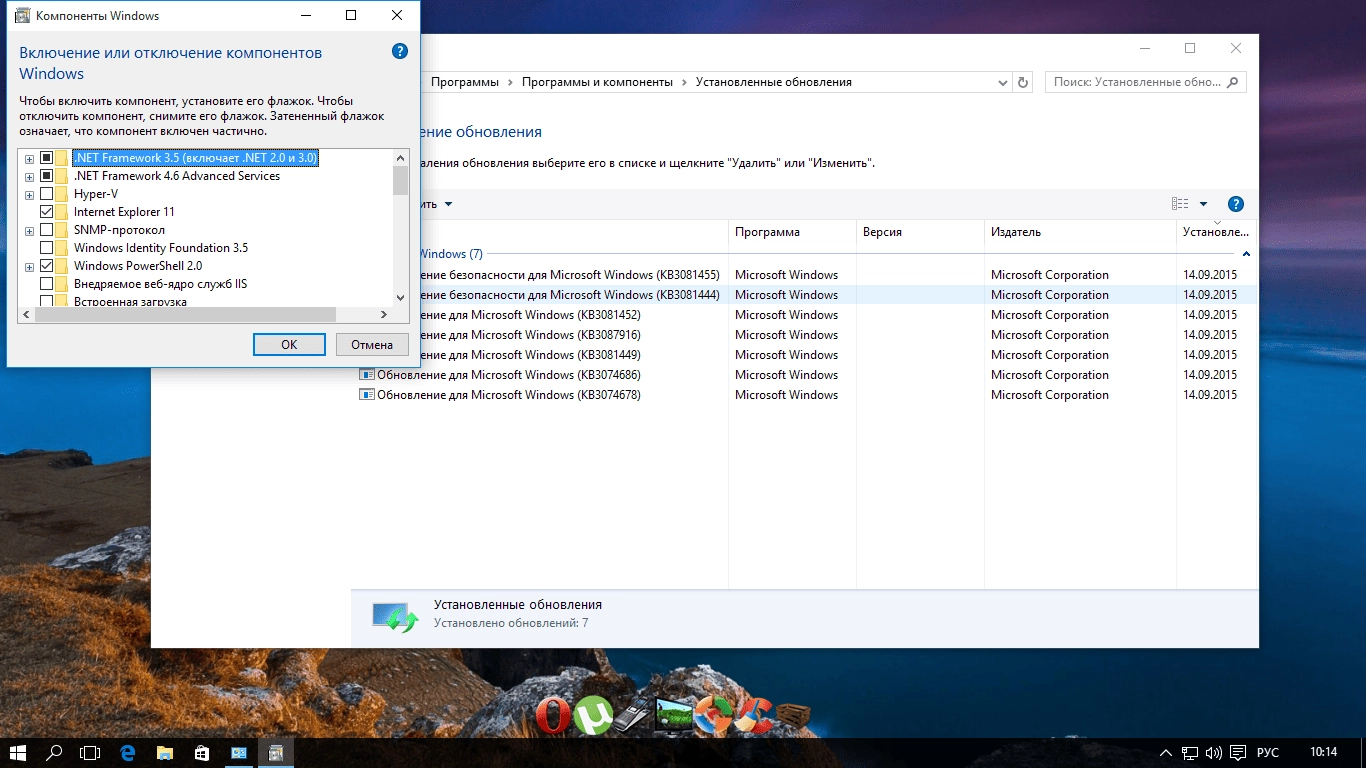Expand the Hyper-V tree node
The height and width of the screenshot is (768, 1366).
tap(29, 195)
